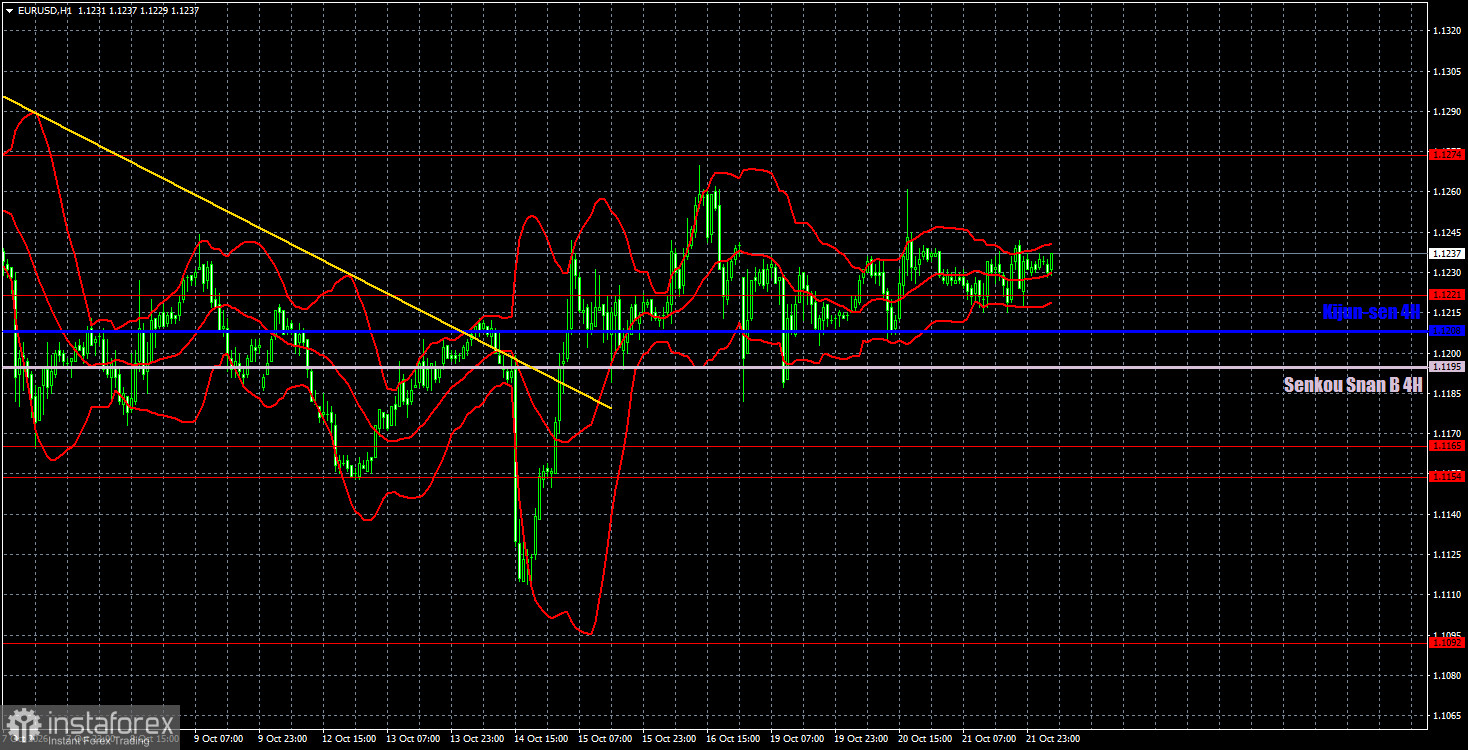1468x750 pixels.
Task: Select the yellow descending trendline
Action: pos(306,250)
